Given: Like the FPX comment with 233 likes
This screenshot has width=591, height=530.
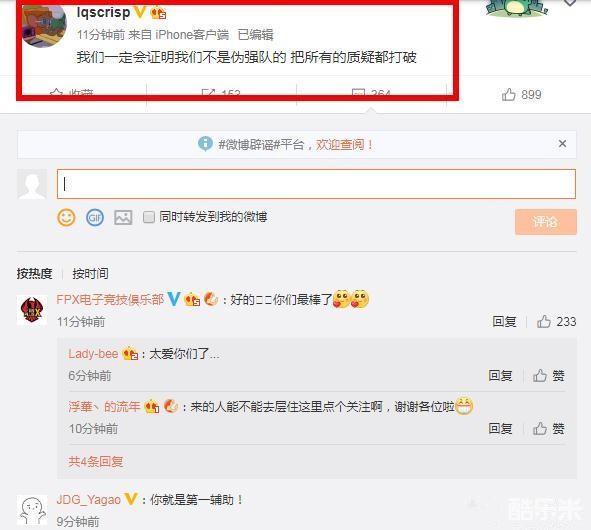Looking at the screenshot, I should 556,322.
